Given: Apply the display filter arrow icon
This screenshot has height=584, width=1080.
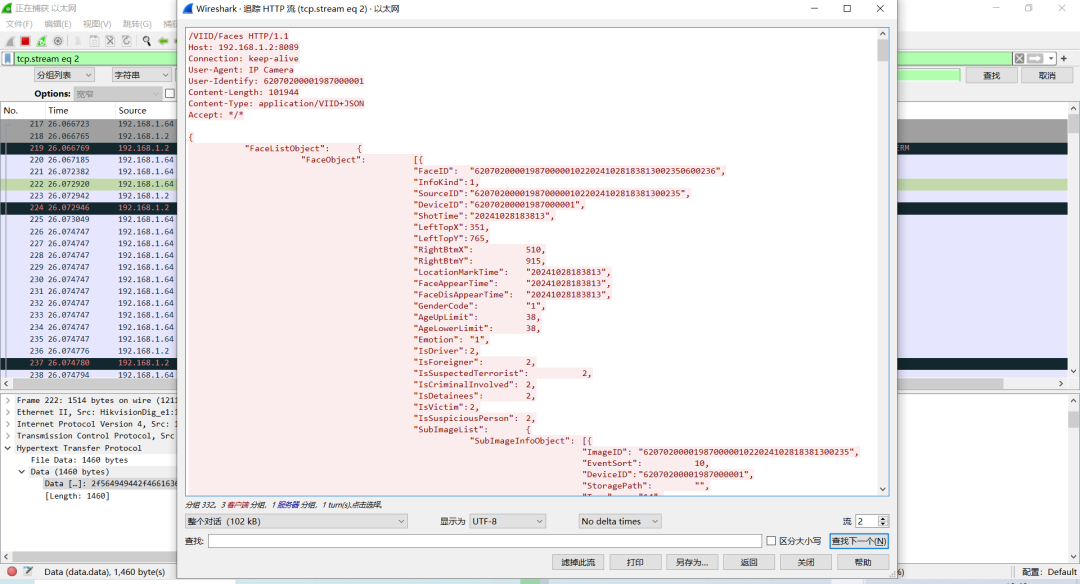Looking at the screenshot, I should [x=1035, y=59].
